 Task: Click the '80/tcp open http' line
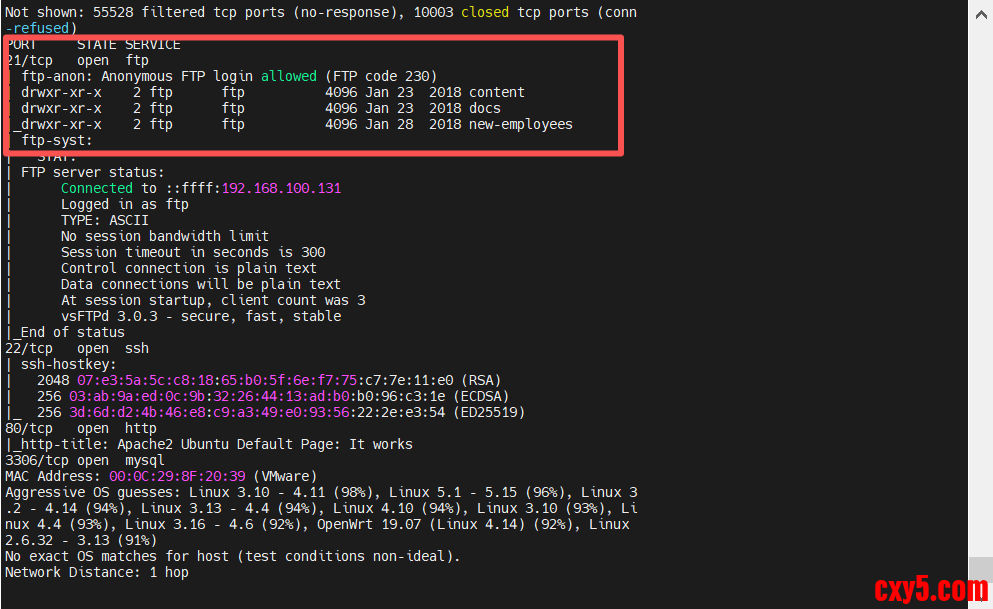(x=81, y=428)
